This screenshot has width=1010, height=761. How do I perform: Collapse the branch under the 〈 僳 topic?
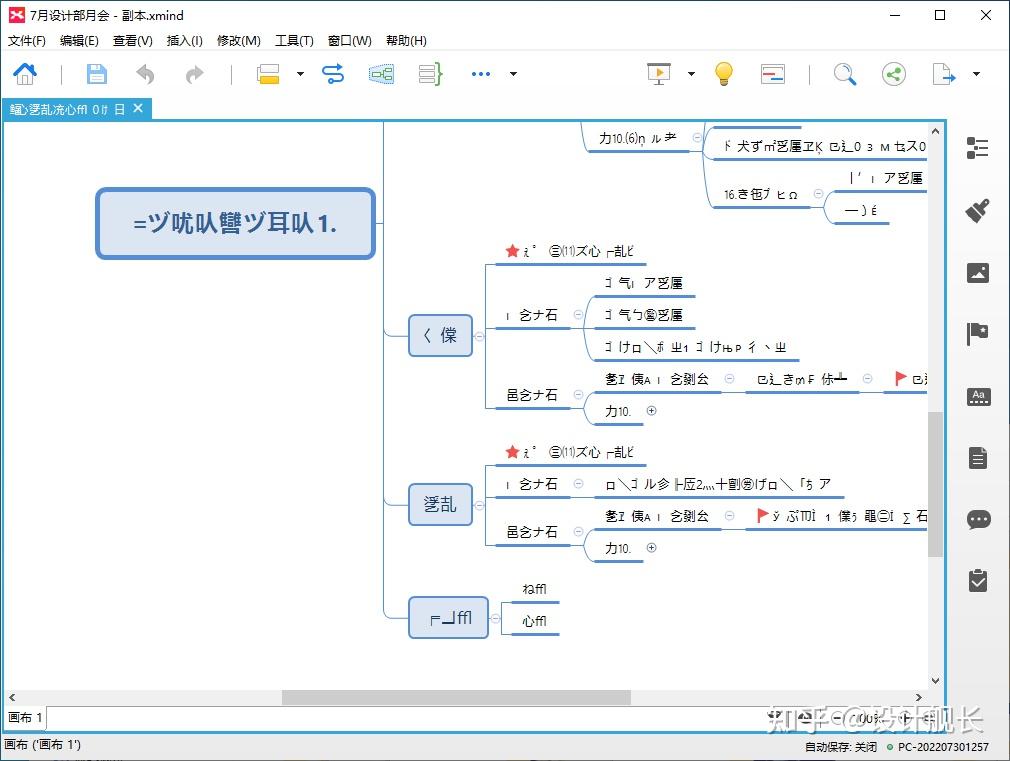coord(479,336)
